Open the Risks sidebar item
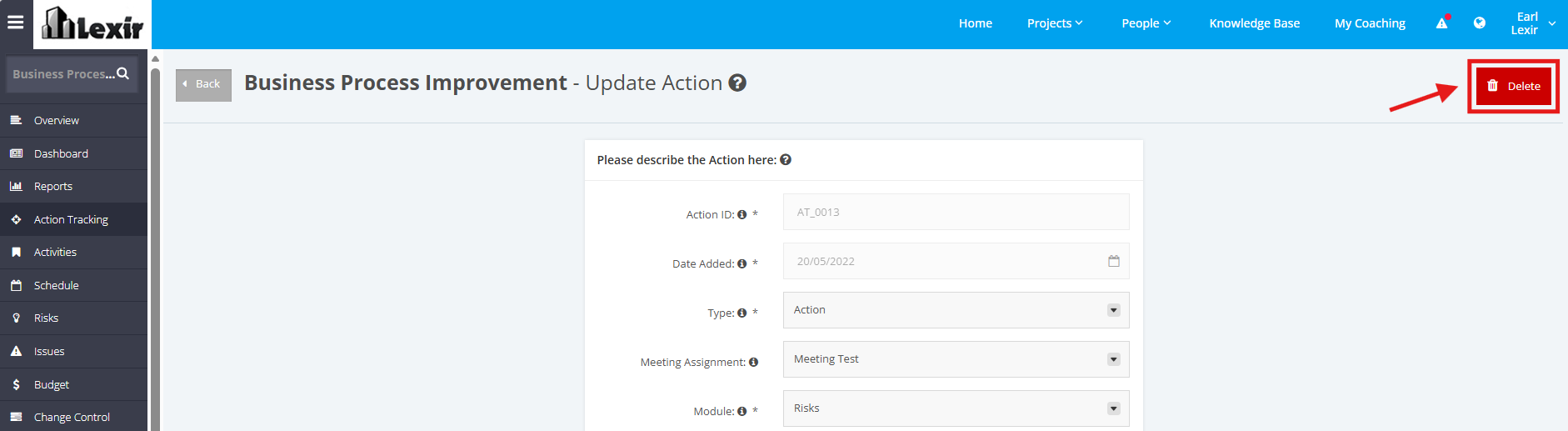Screen dimensions: 1568x431 pyautogui.click(x=73, y=318)
